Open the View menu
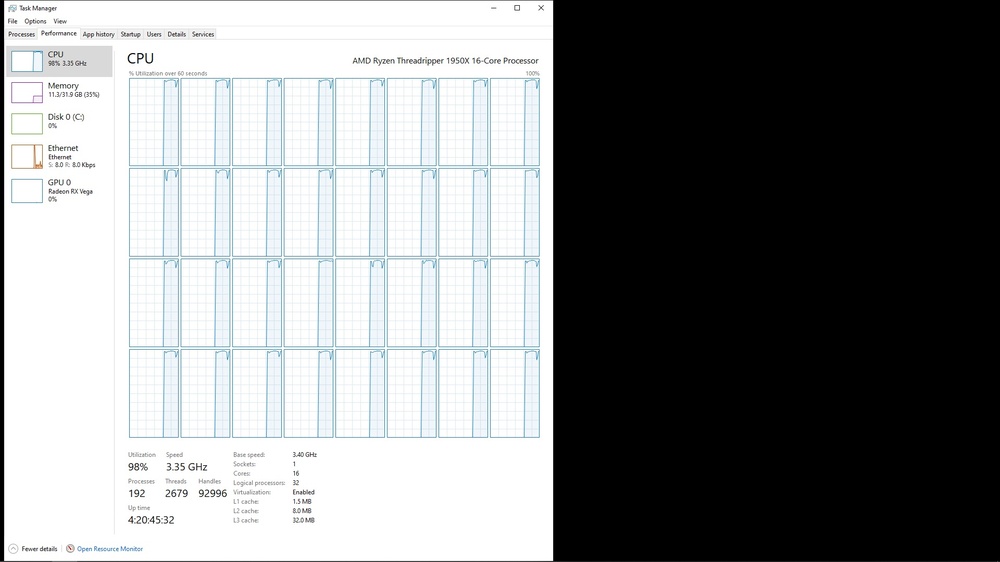 tap(60, 21)
